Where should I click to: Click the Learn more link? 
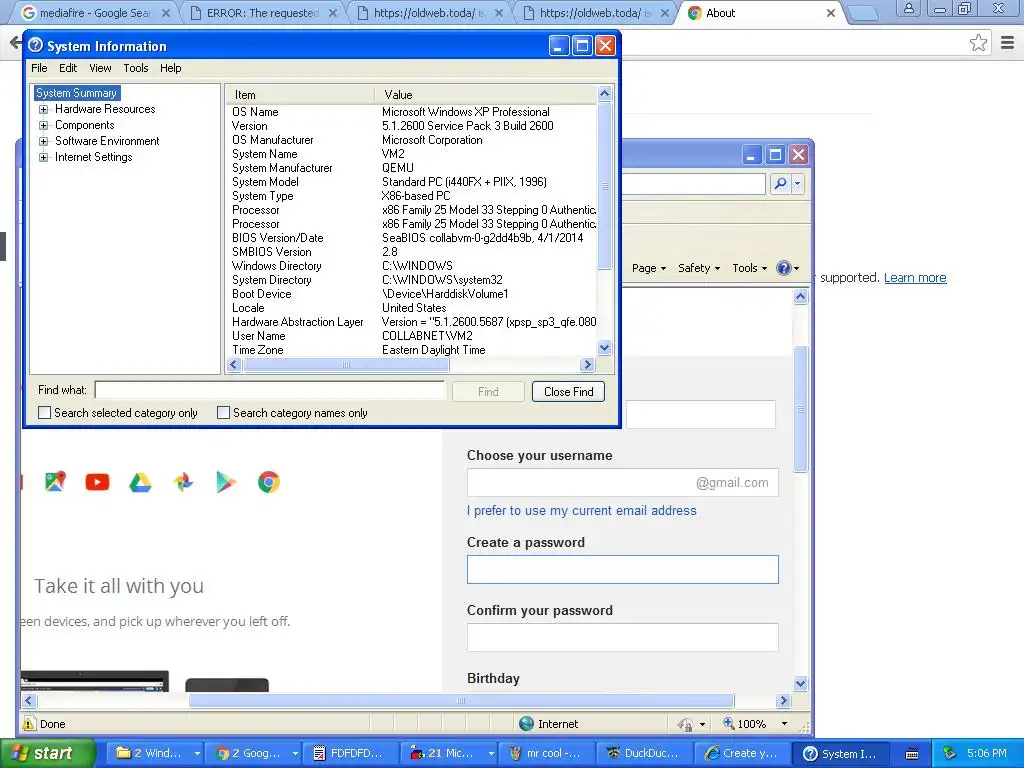(915, 278)
